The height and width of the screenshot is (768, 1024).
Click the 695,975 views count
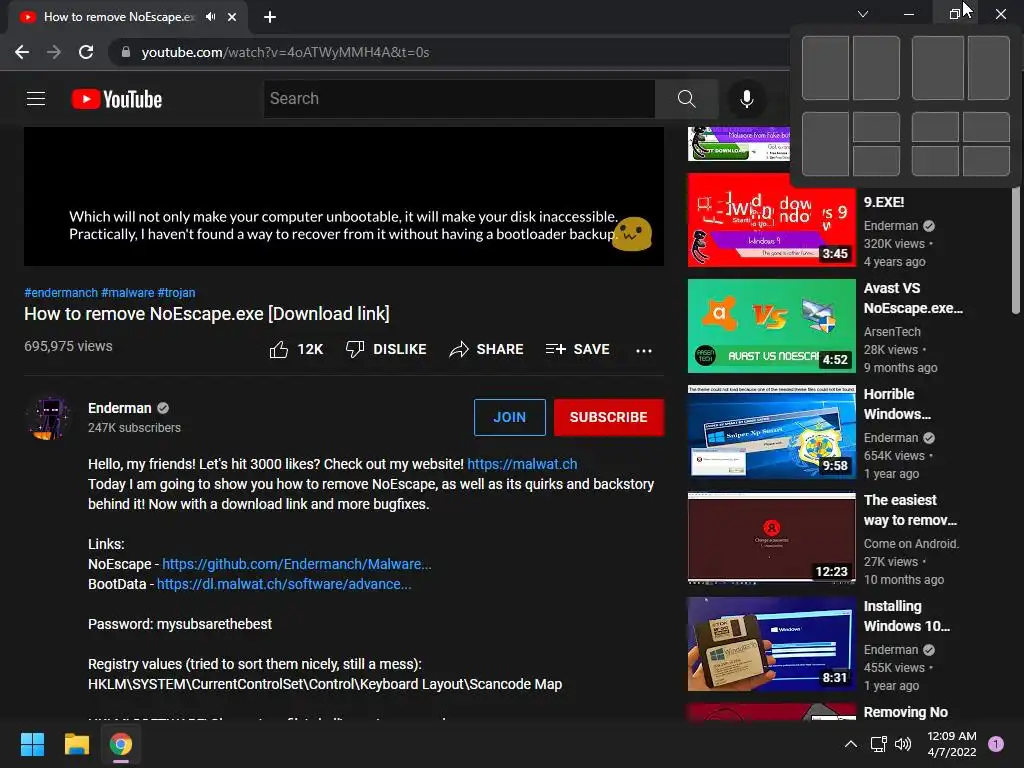coord(68,346)
